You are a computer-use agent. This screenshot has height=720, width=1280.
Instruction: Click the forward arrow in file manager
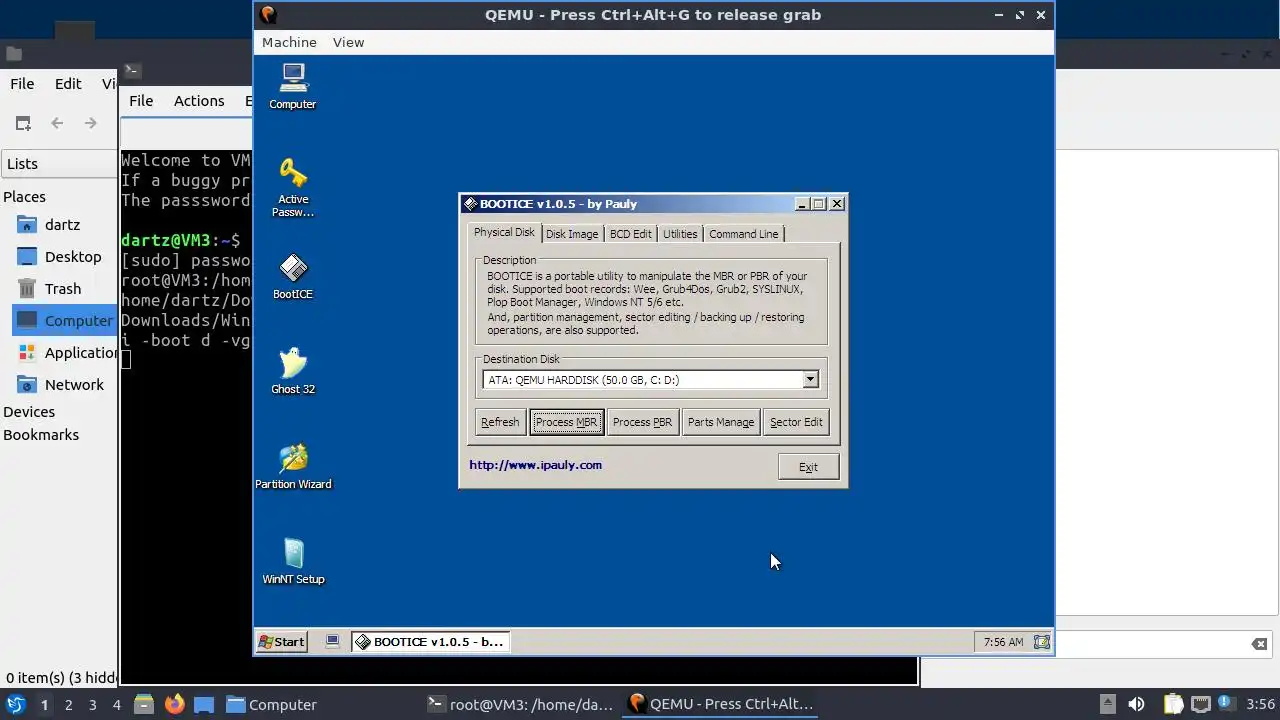tap(90, 123)
